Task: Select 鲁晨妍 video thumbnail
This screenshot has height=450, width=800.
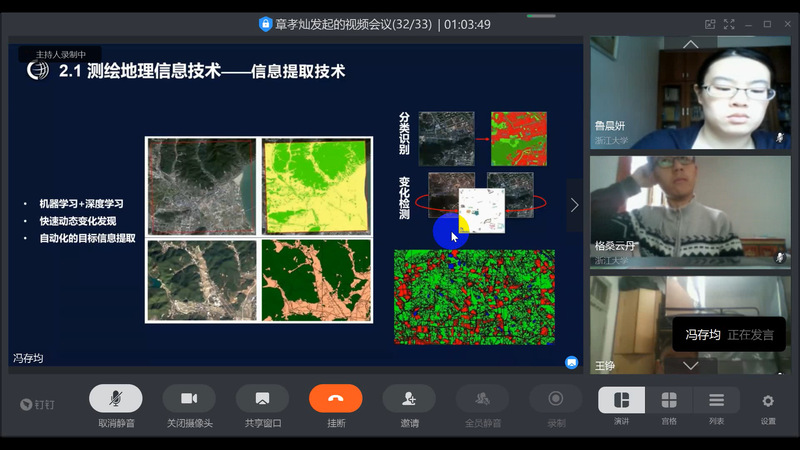Action: [690, 95]
